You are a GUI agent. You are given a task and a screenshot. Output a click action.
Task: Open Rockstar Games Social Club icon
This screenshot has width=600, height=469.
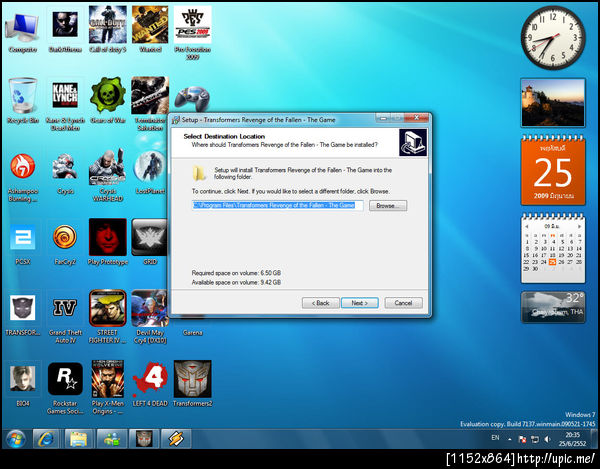coord(65,388)
